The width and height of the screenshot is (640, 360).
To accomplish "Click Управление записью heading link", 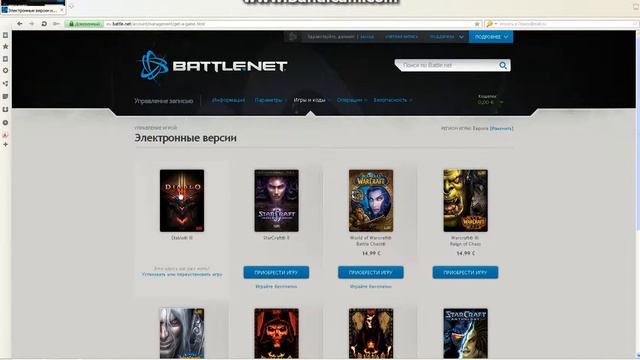I will tap(164, 101).
